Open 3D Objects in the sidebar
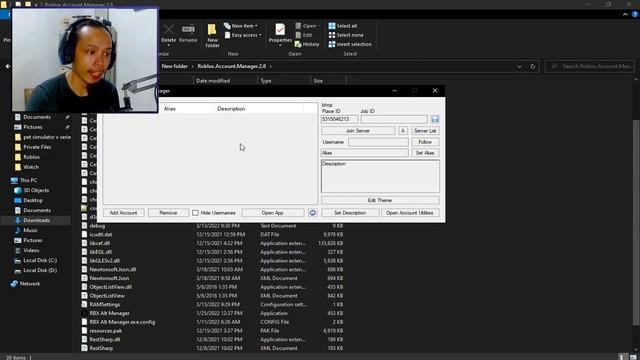 (32, 190)
